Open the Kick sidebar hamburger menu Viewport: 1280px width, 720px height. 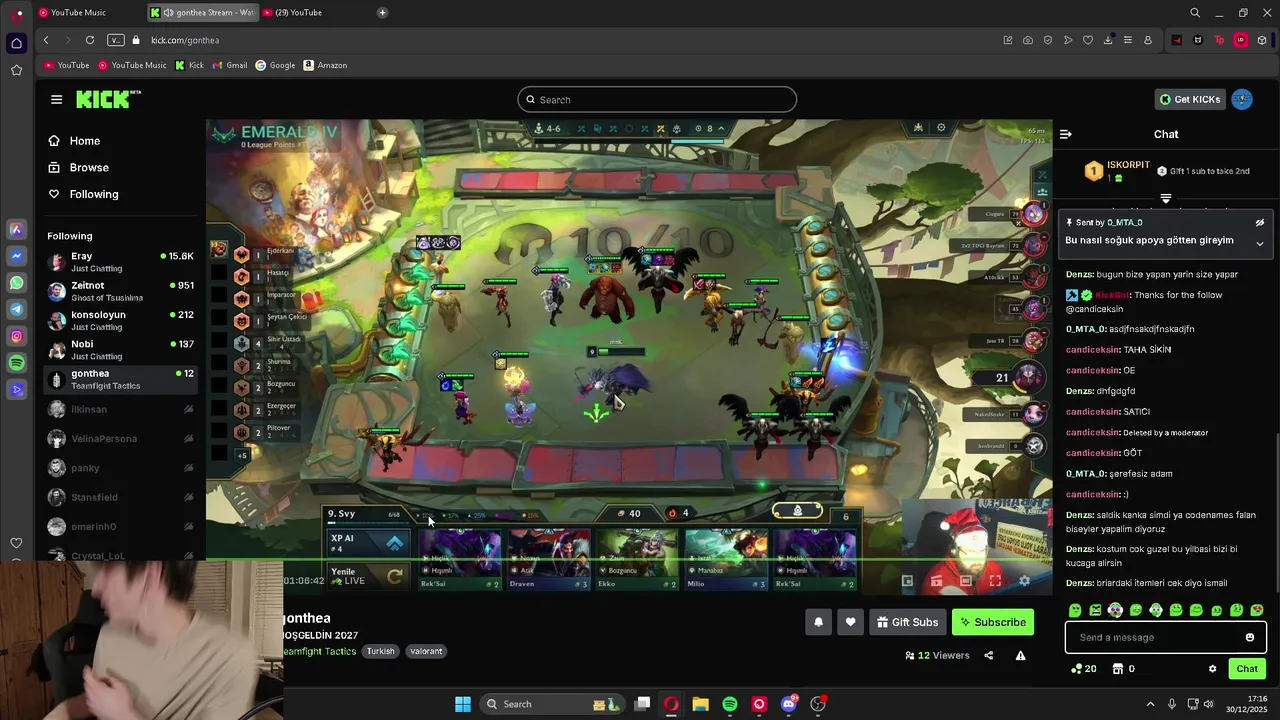coord(56,99)
